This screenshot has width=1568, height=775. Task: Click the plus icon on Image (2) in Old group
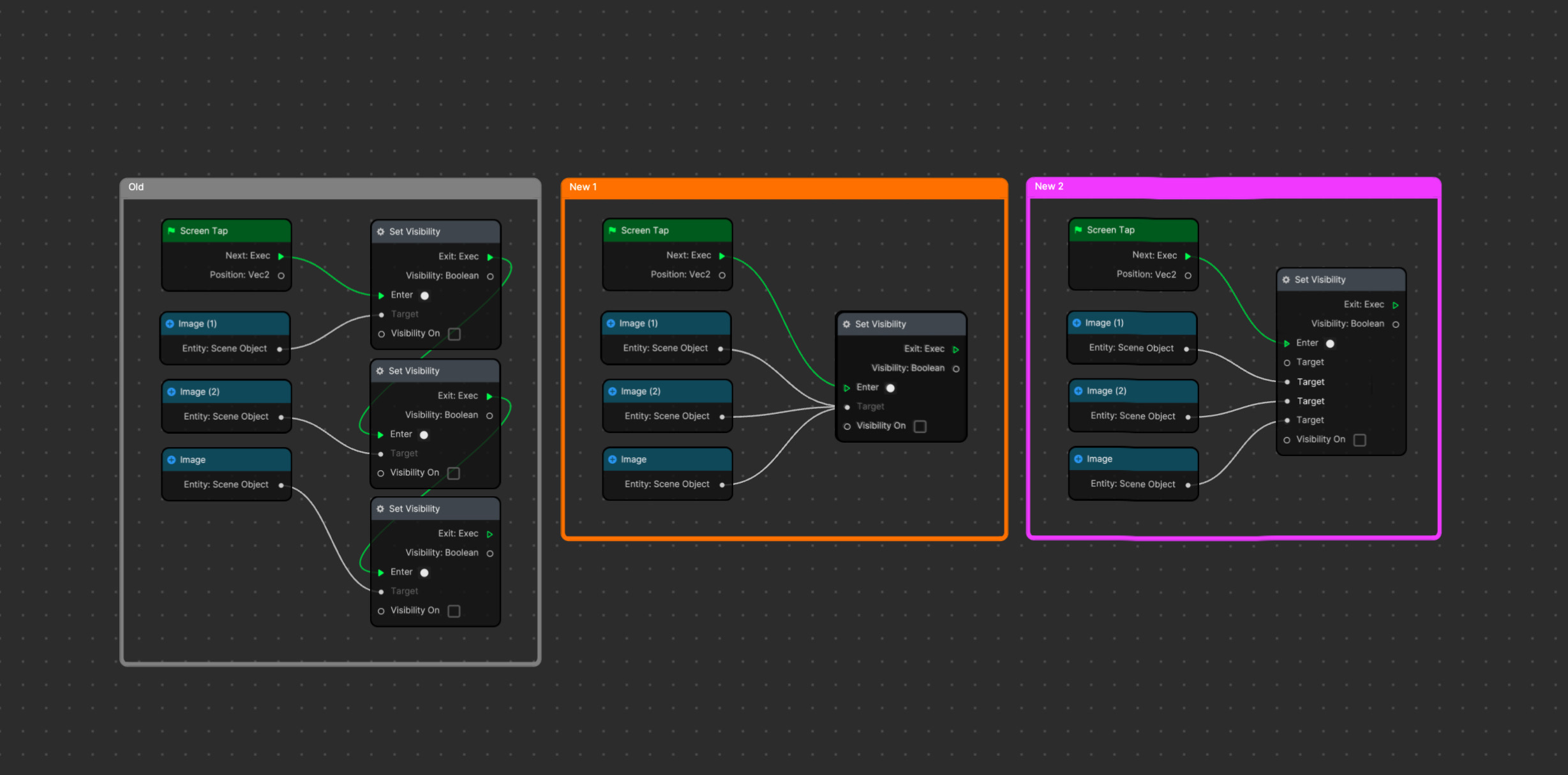coord(171,392)
